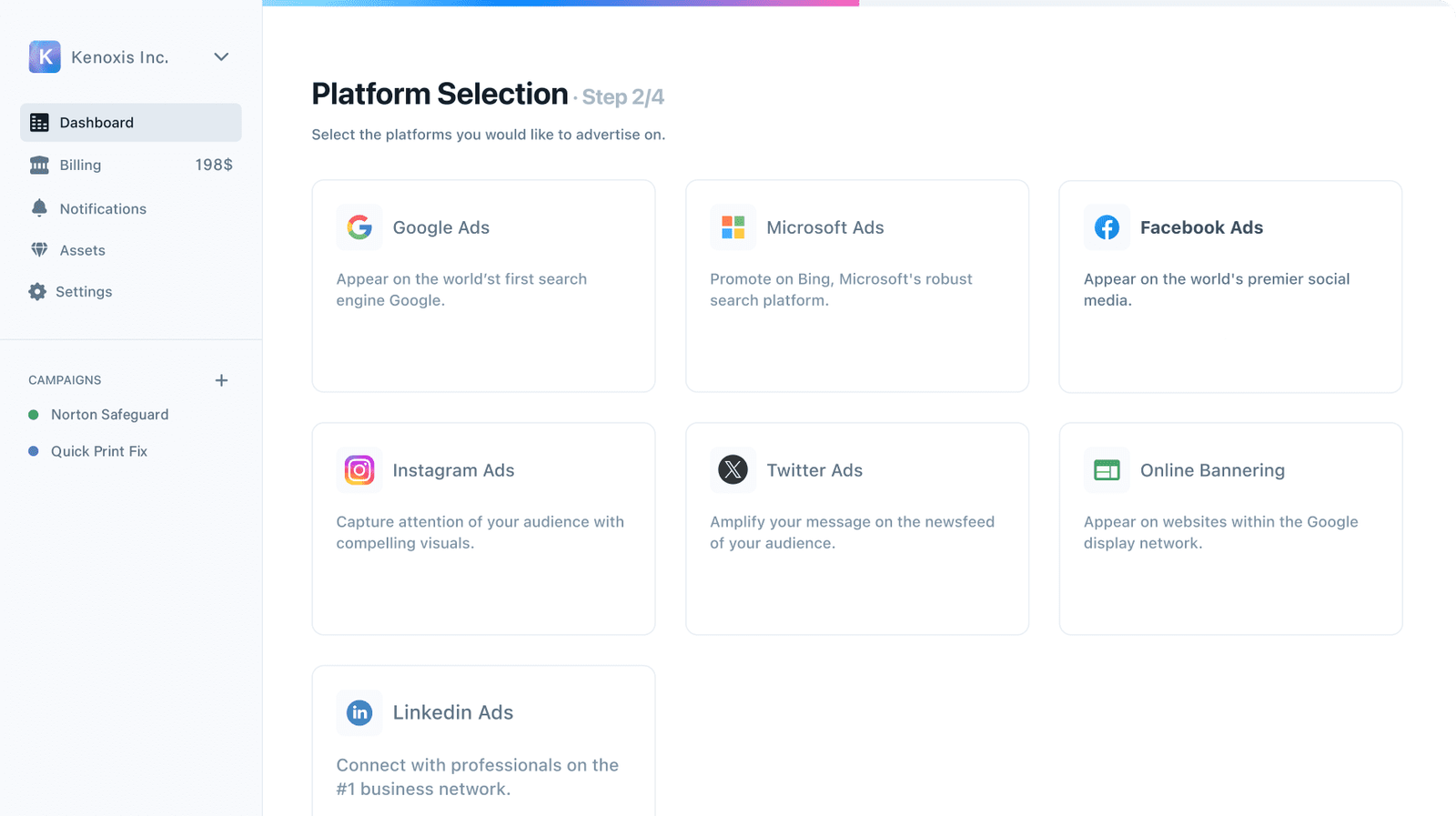Click the bell icon beside Notifications
1456x816 pixels.
[39, 208]
